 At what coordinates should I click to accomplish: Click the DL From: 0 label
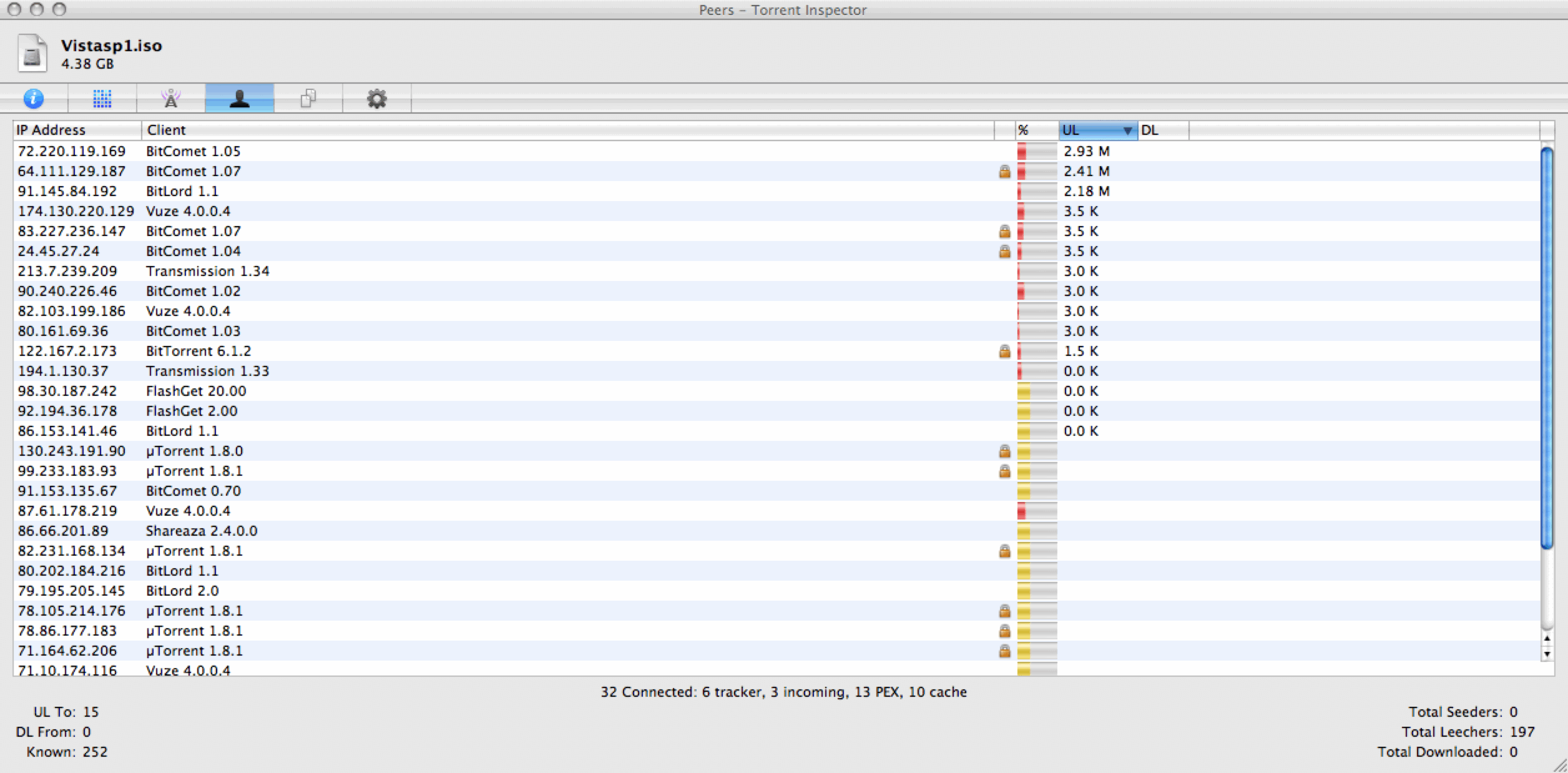click(x=53, y=732)
